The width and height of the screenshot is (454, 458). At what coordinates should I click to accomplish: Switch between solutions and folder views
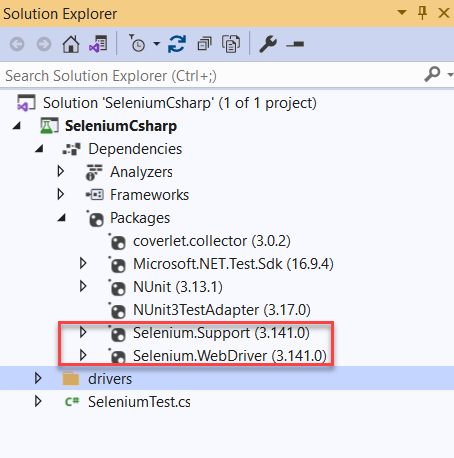coord(98,44)
